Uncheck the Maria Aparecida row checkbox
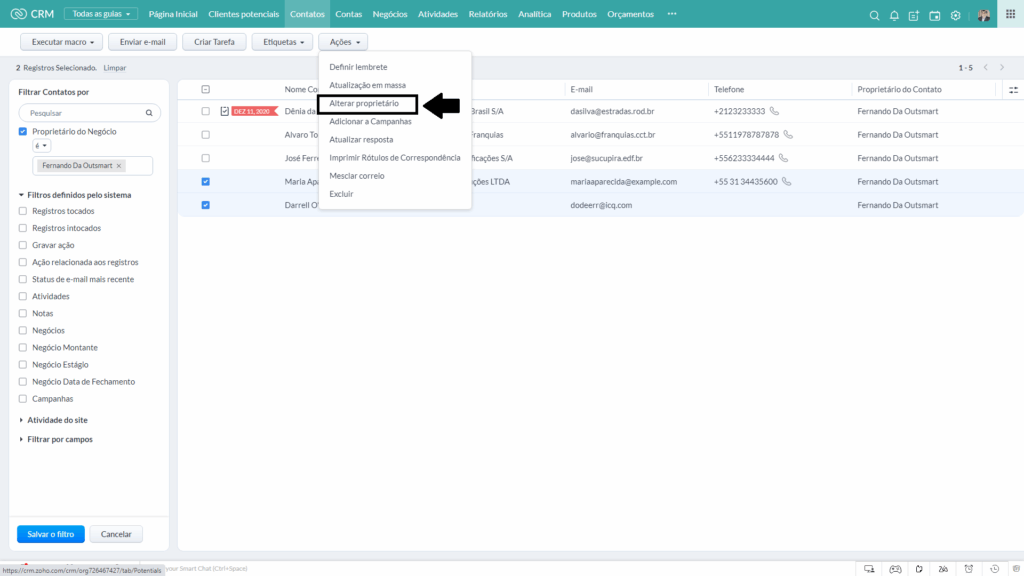Viewport: 1024px width, 576px height. point(206,182)
